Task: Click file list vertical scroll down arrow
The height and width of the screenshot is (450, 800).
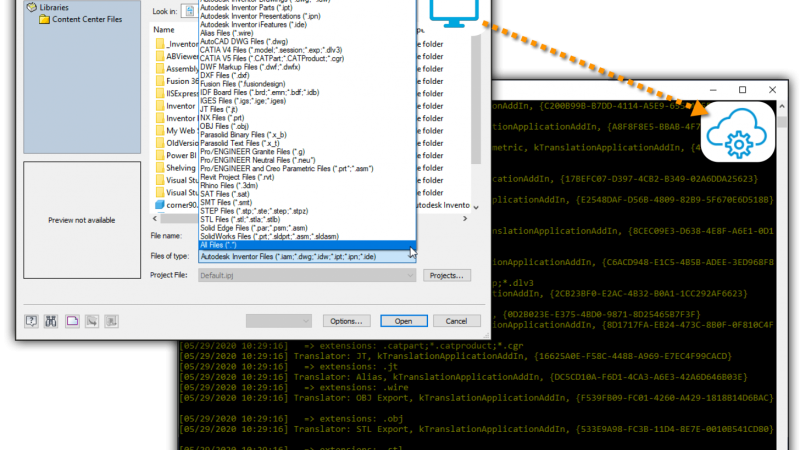Action: 476,207
